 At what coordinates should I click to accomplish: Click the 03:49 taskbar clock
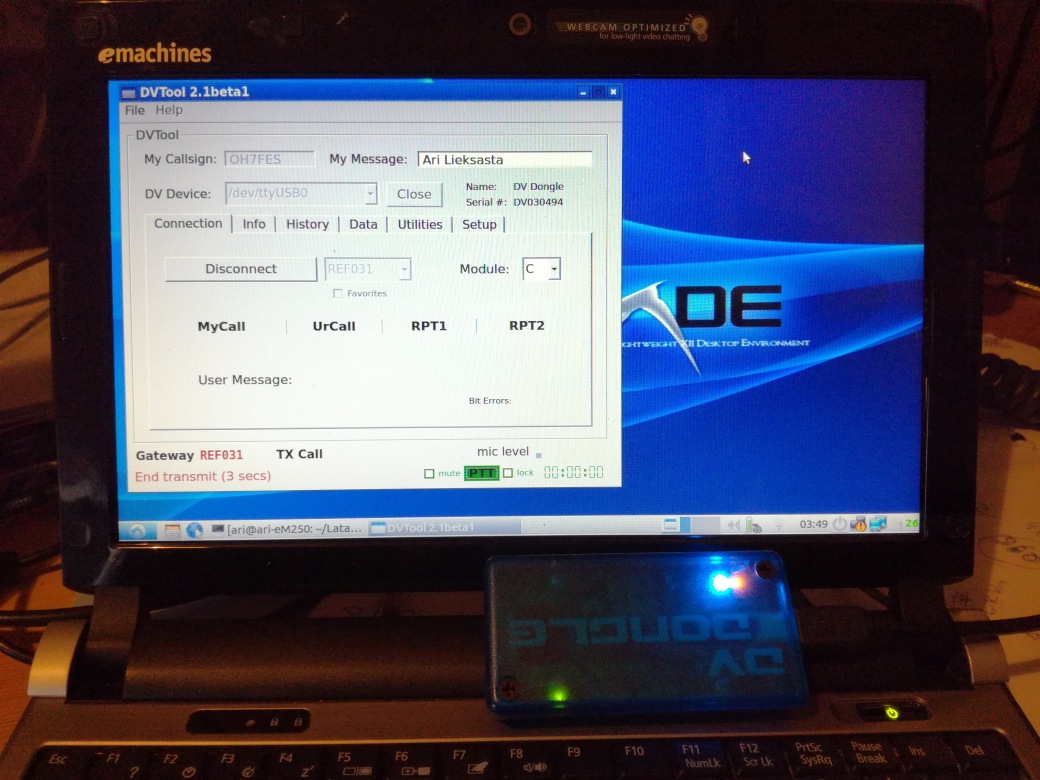pyautogui.click(x=813, y=524)
